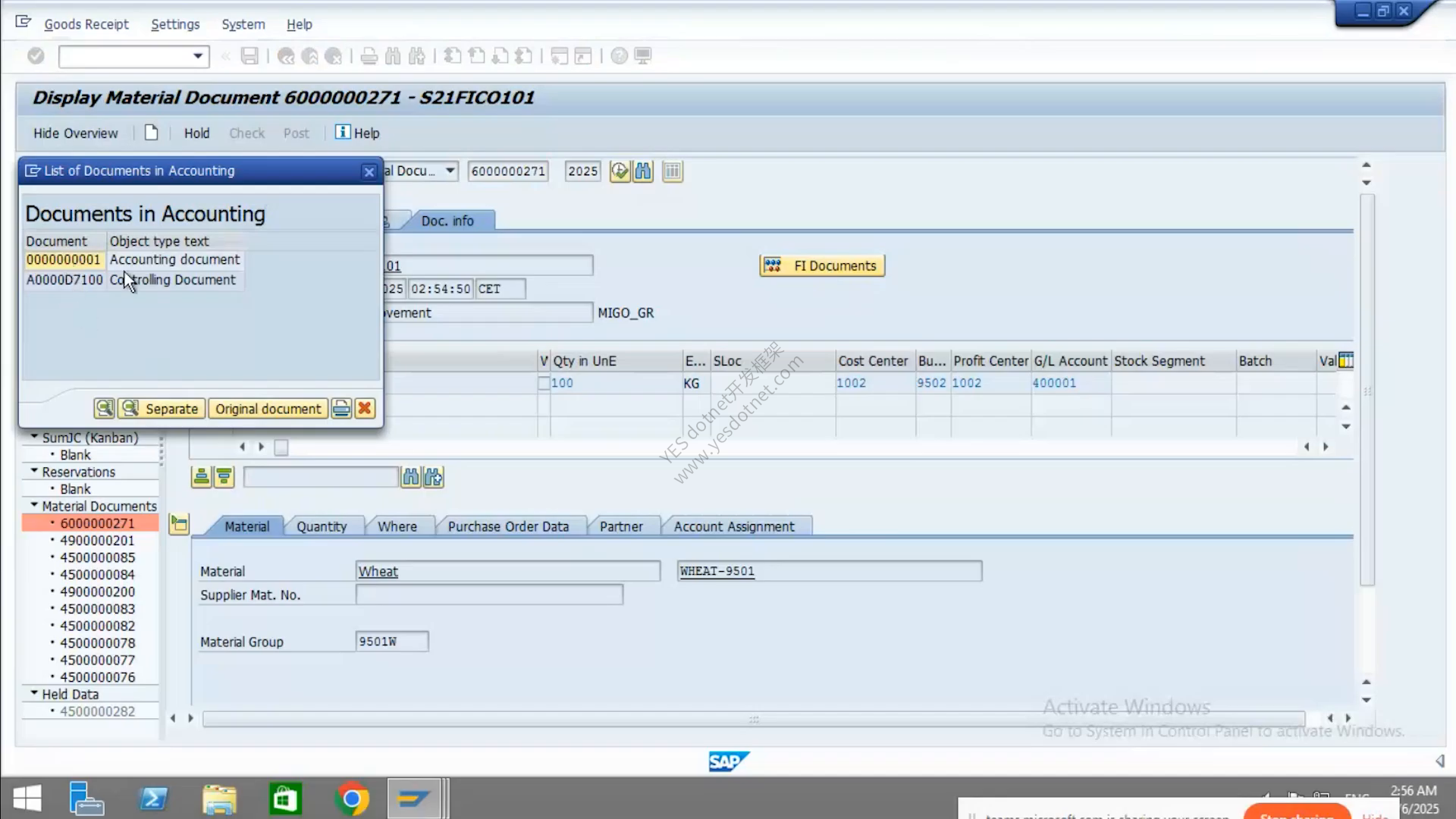Collapse the Reservations tree node
Screen dimensions: 1456x819
point(34,471)
